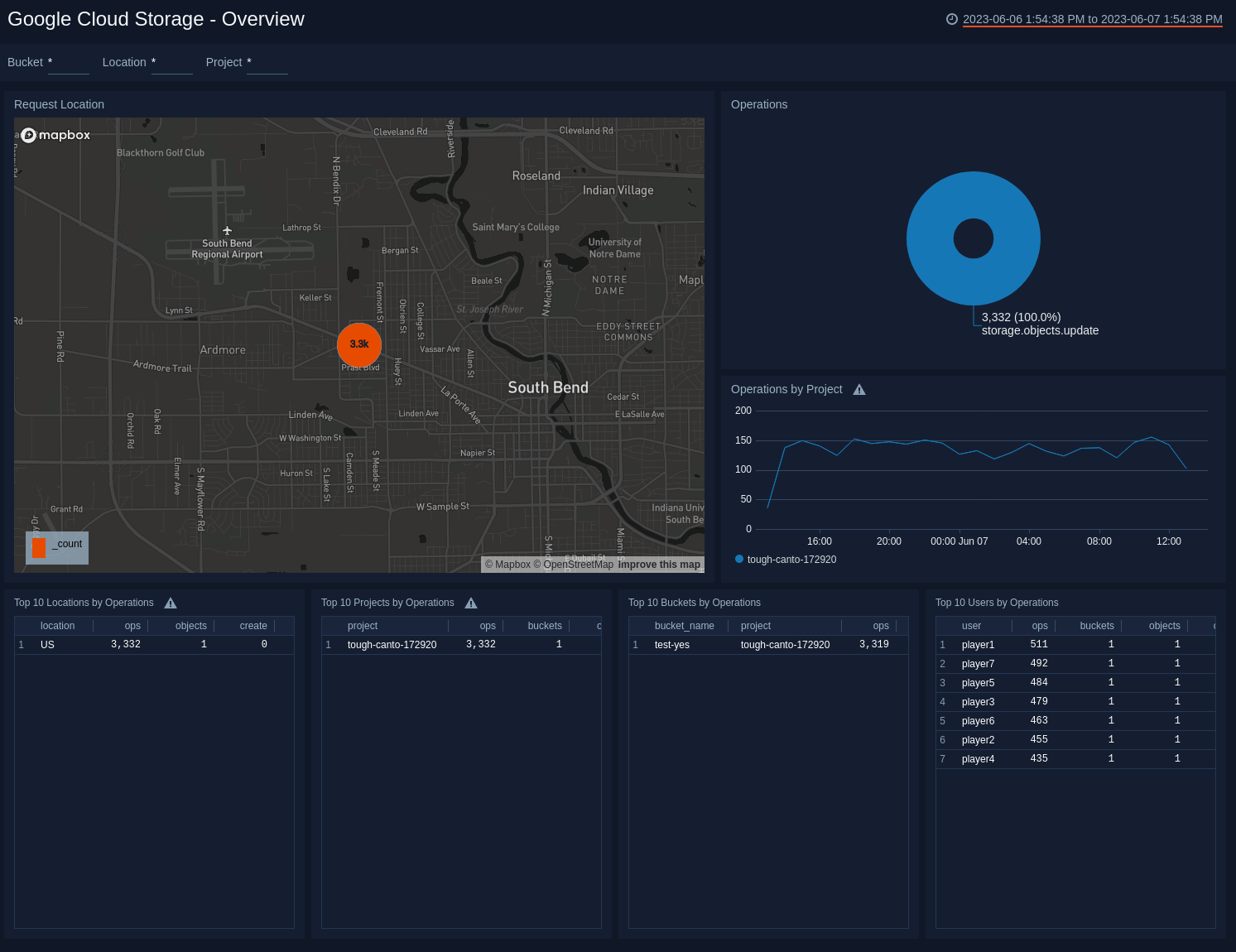Toggle the tough-canto-172920 legend dot
This screenshot has height=952, width=1236.
coord(739,559)
